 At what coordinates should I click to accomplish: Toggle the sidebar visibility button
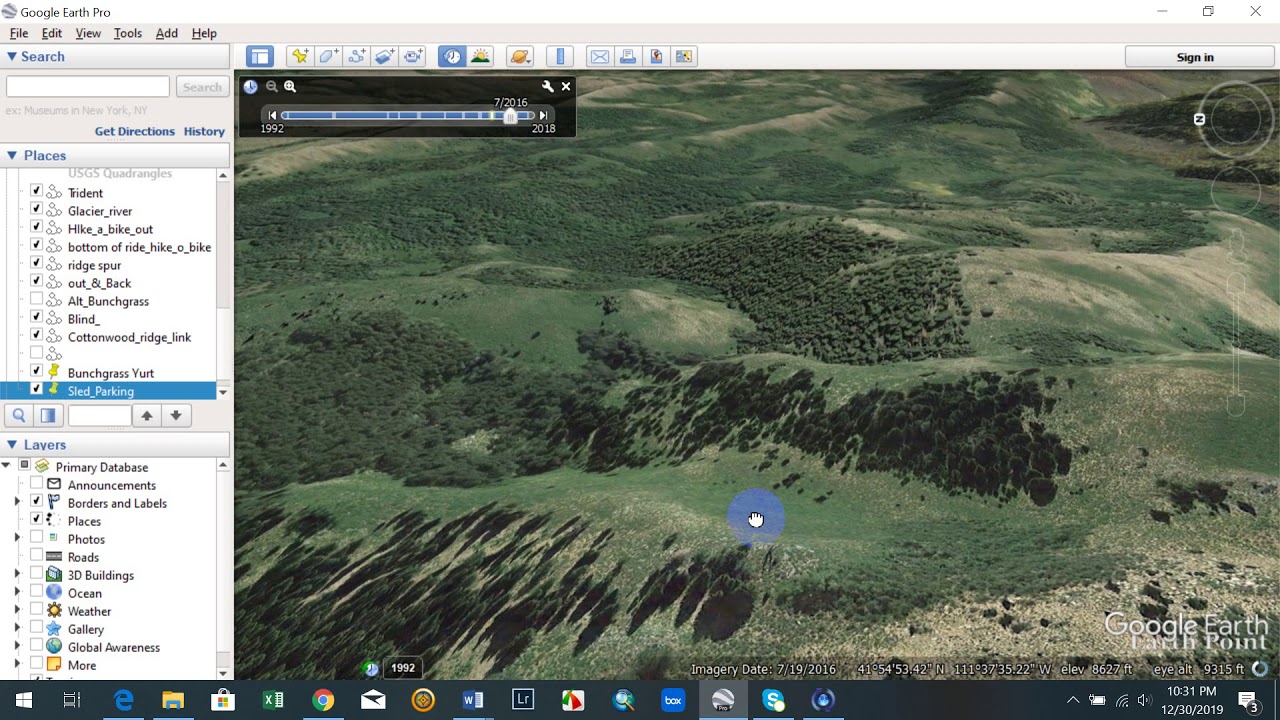pyautogui.click(x=260, y=57)
